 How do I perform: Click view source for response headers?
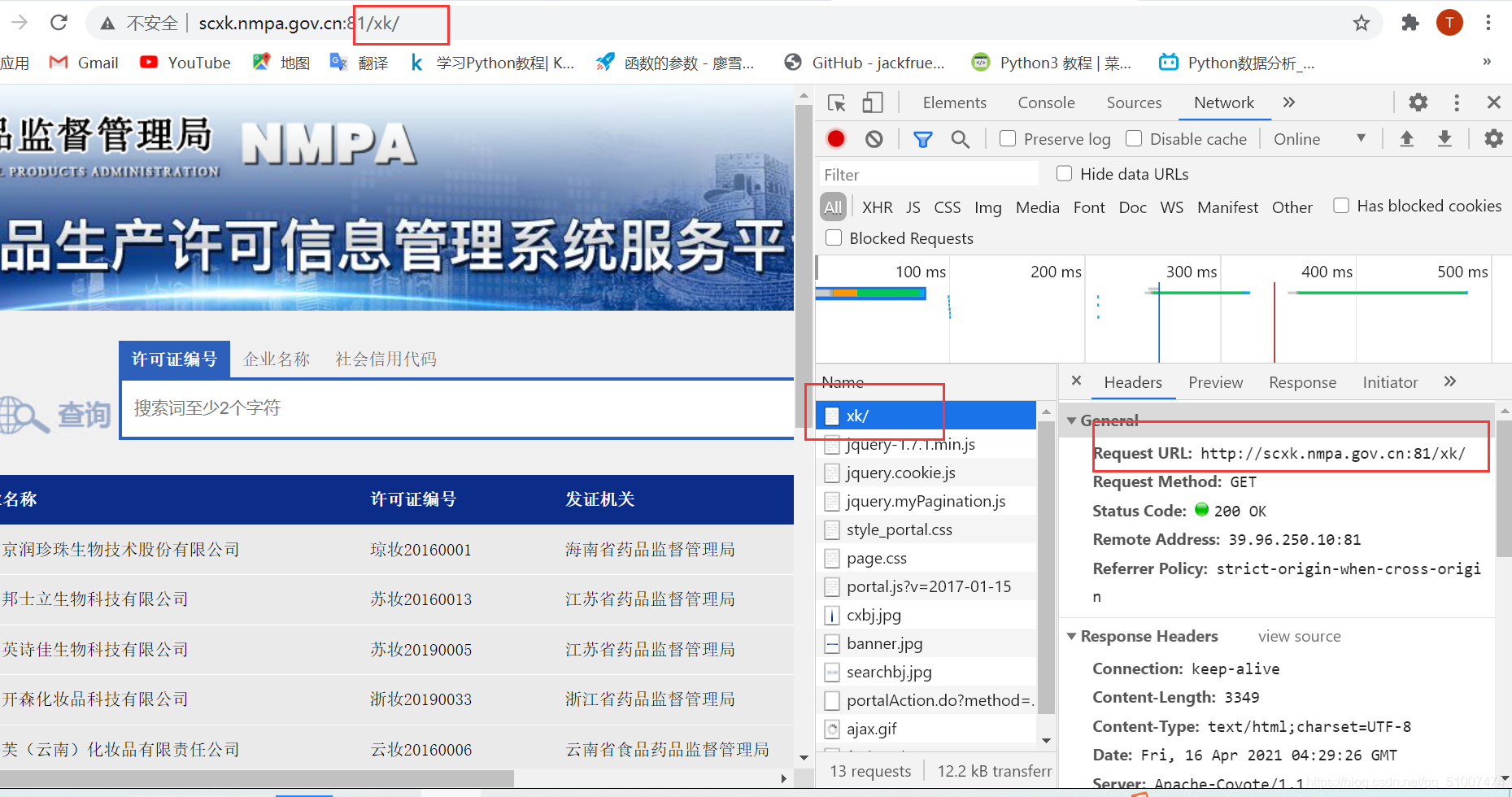1299,636
